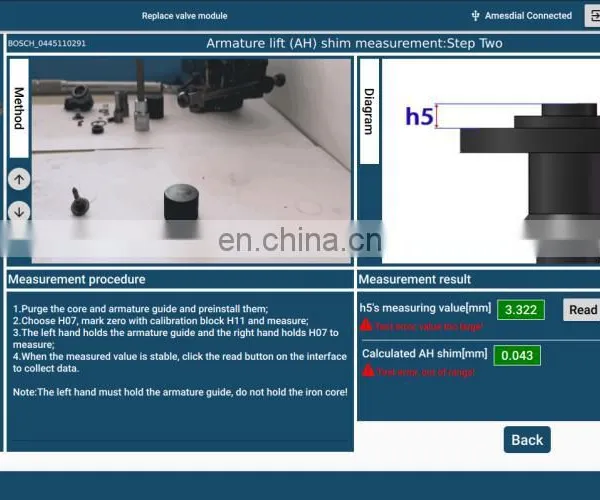Go Back to the previous step
This screenshot has height=500, width=600.
coord(527,440)
